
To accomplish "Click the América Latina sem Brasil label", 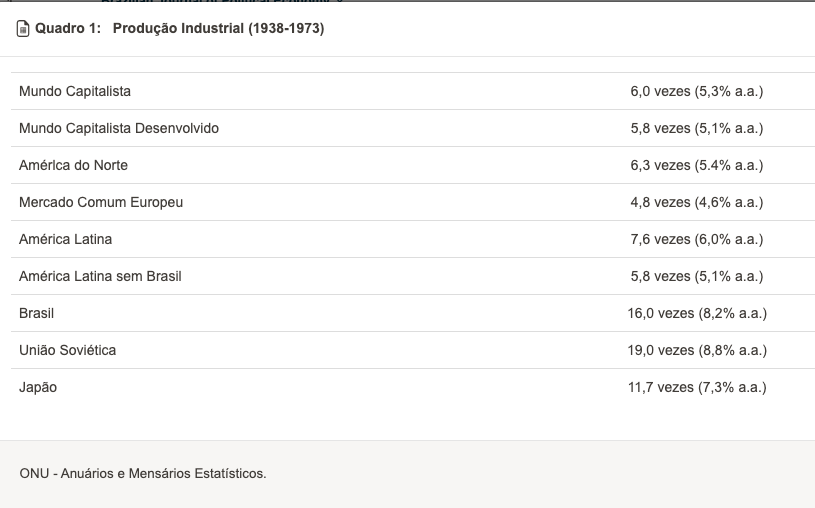I will point(100,276).
